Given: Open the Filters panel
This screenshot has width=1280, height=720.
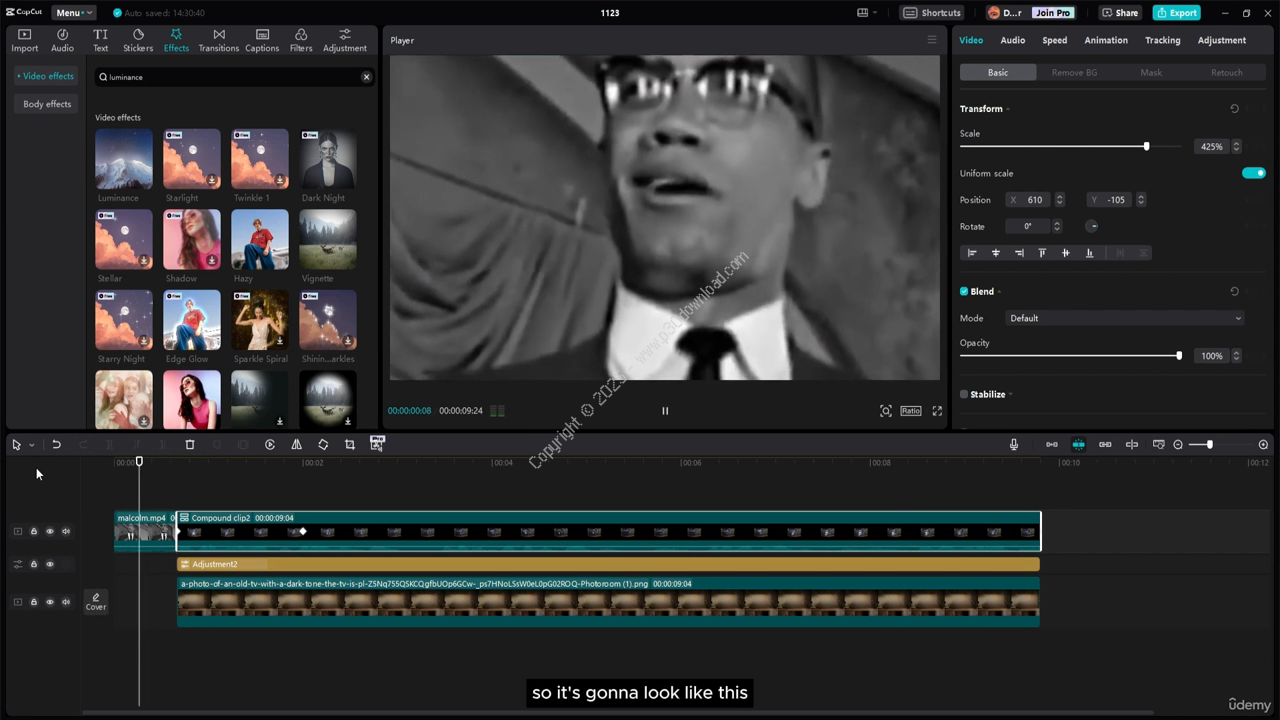Looking at the screenshot, I should click(301, 40).
